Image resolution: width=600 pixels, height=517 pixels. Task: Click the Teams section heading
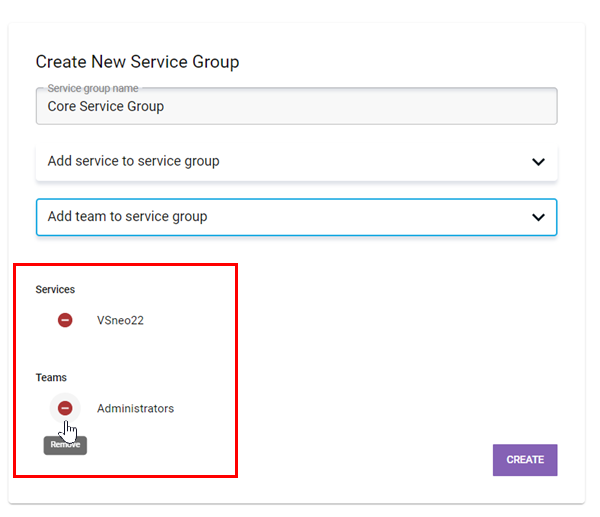click(51, 377)
